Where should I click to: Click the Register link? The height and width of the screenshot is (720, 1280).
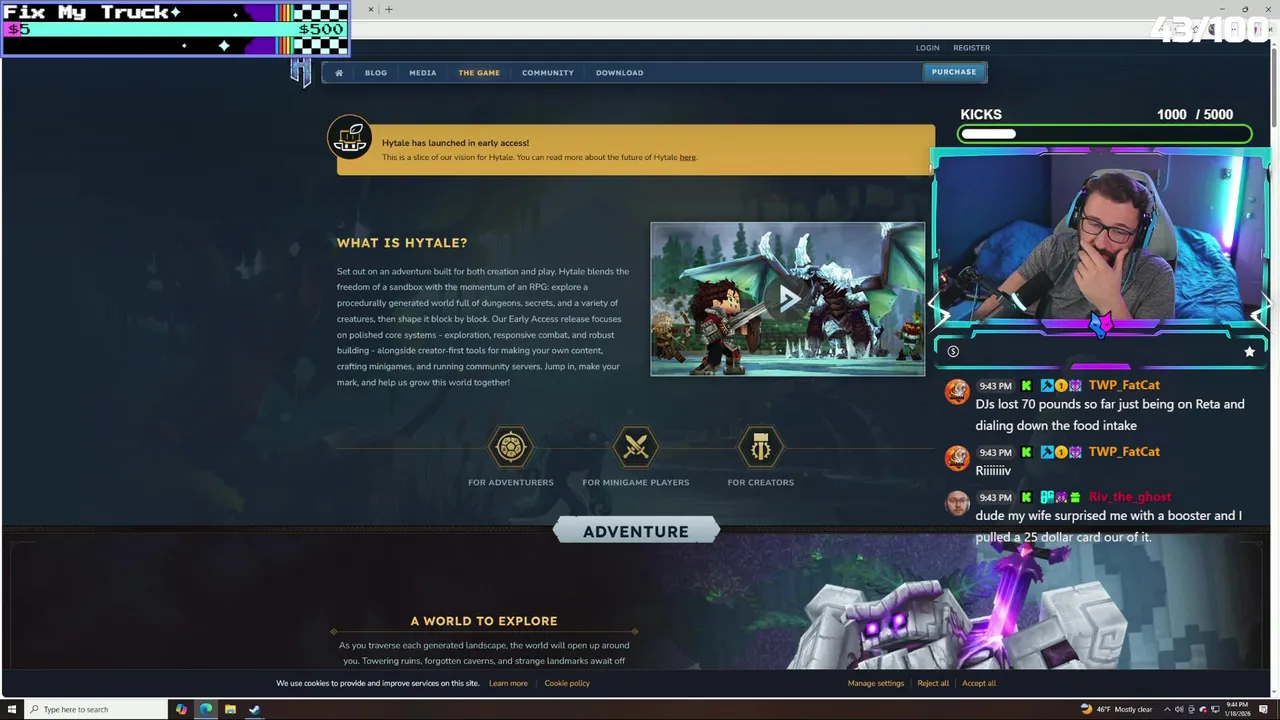[971, 47]
